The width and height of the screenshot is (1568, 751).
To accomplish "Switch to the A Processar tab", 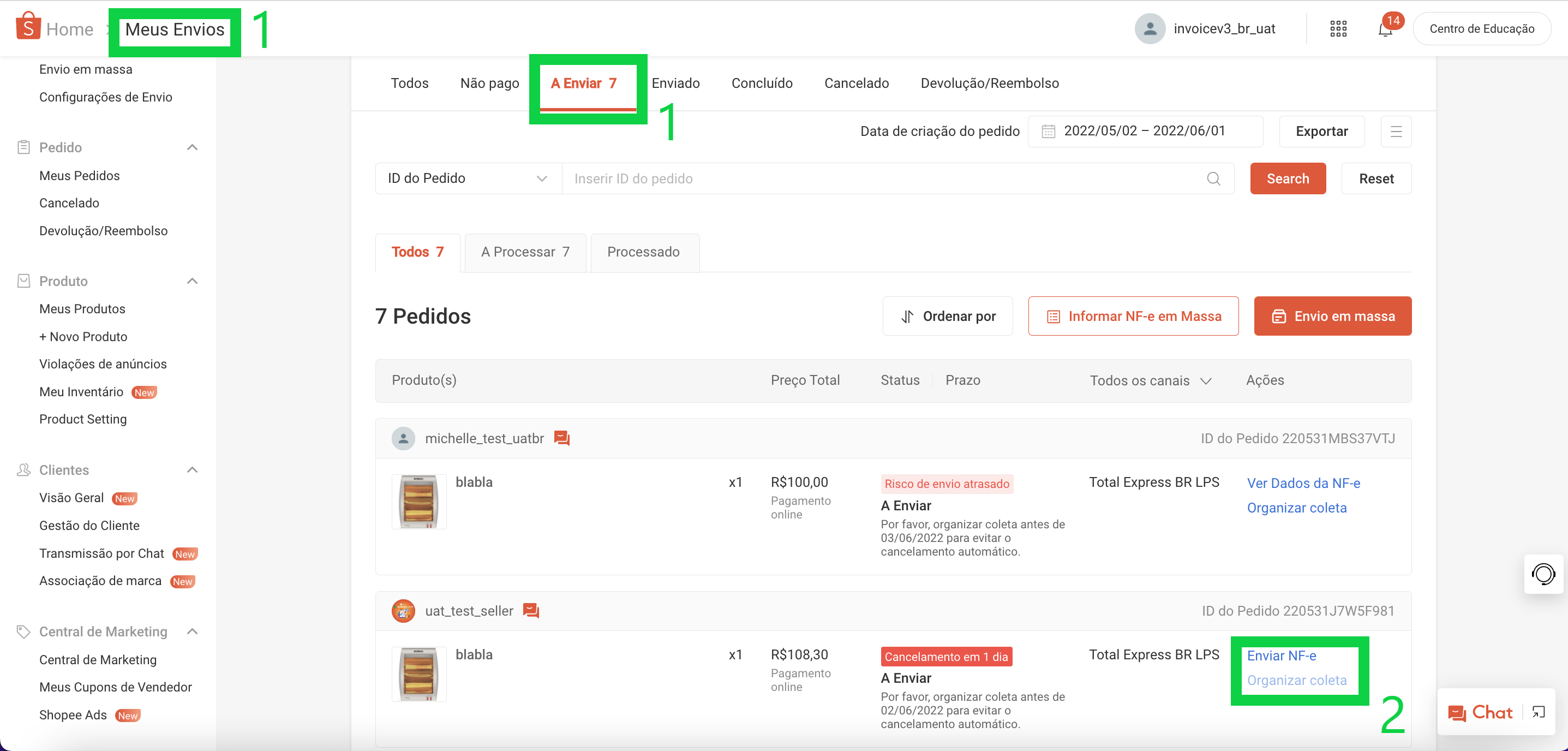I will [525, 252].
